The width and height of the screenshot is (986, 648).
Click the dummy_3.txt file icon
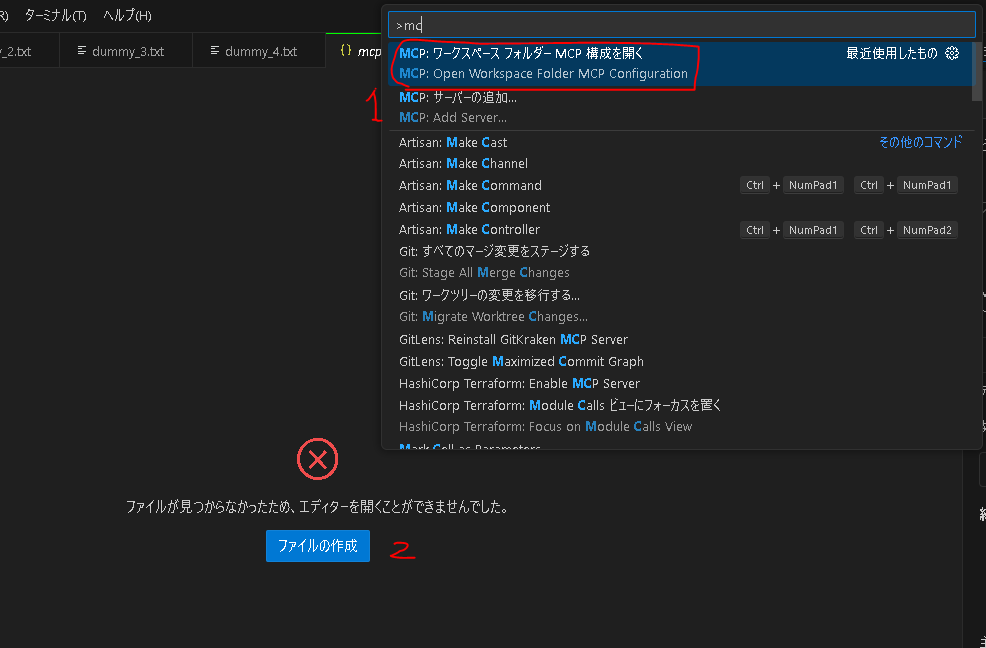(82, 50)
